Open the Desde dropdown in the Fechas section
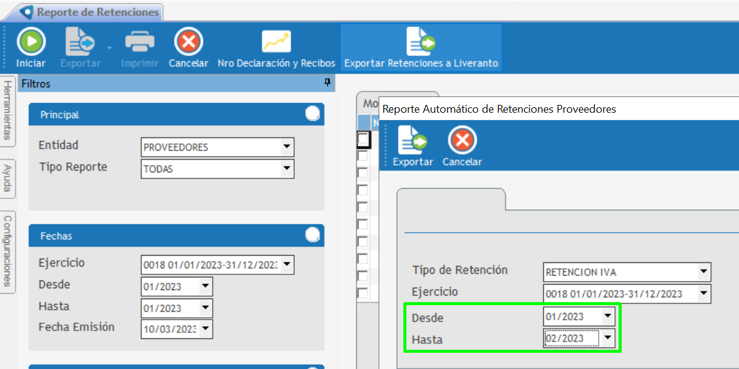The height and width of the screenshot is (369, 739). [x=205, y=287]
